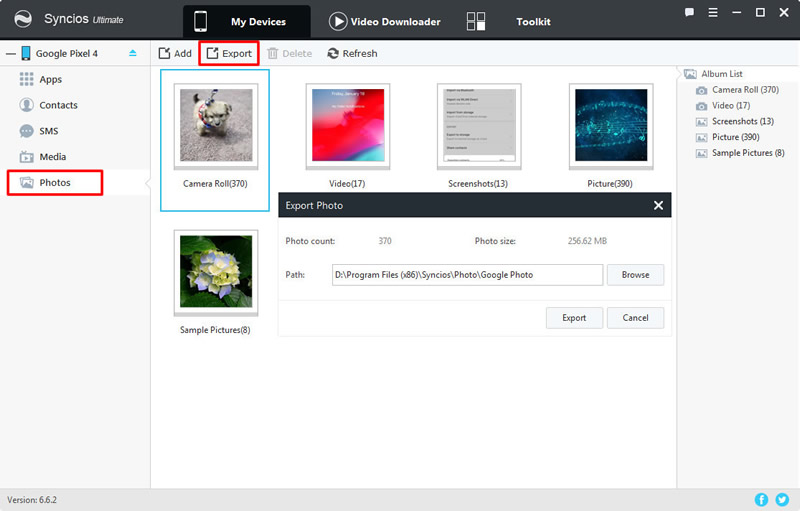The height and width of the screenshot is (511, 800).
Task: Open Photos in the sidebar
Action: pyautogui.click(x=55, y=183)
